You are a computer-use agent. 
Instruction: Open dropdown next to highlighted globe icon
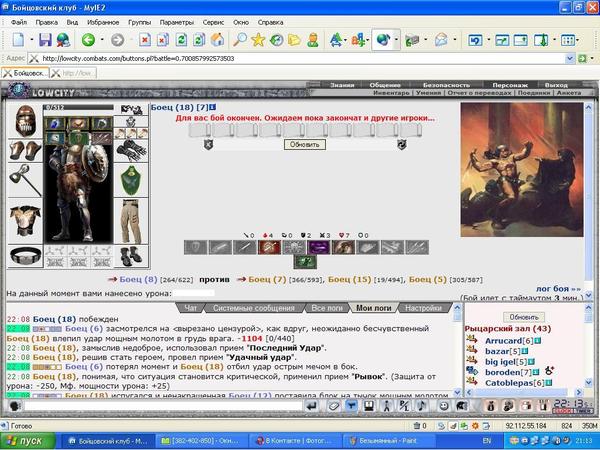click(x=396, y=40)
